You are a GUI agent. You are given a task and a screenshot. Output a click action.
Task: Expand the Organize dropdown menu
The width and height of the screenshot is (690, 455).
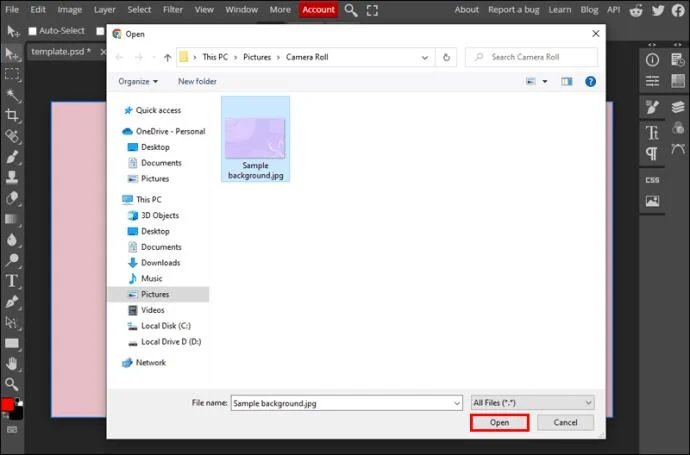point(138,81)
